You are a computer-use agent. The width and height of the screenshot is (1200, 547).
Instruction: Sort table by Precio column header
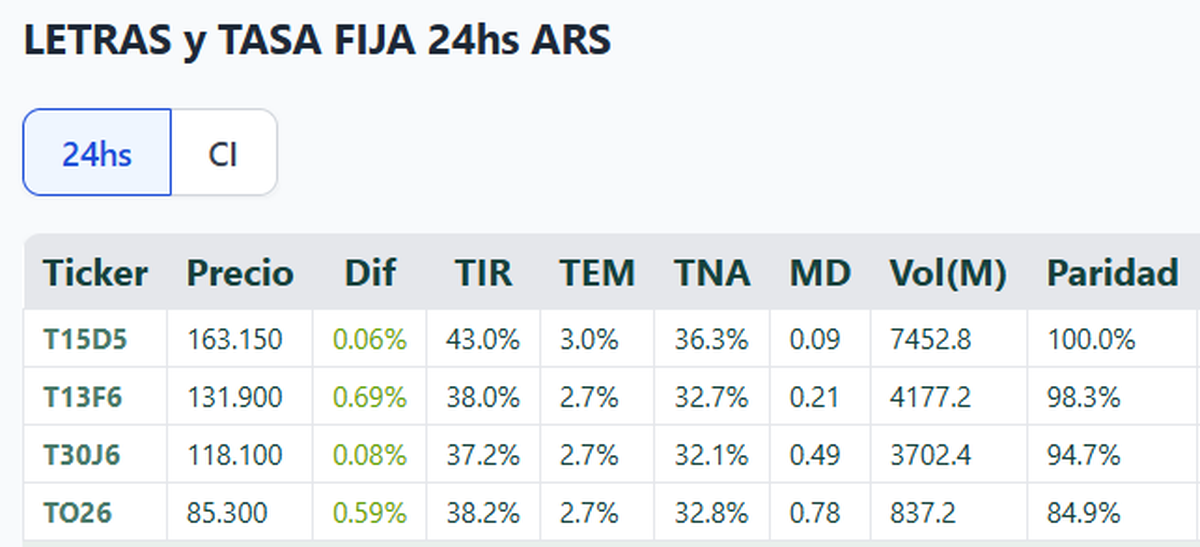(x=240, y=273)
